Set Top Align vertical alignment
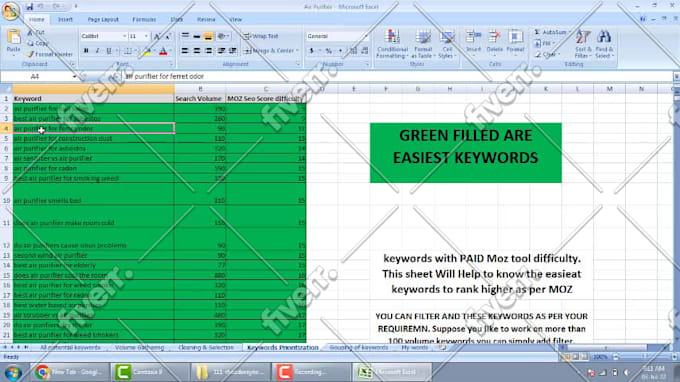The image size is (680, 382). pos(185,36)
